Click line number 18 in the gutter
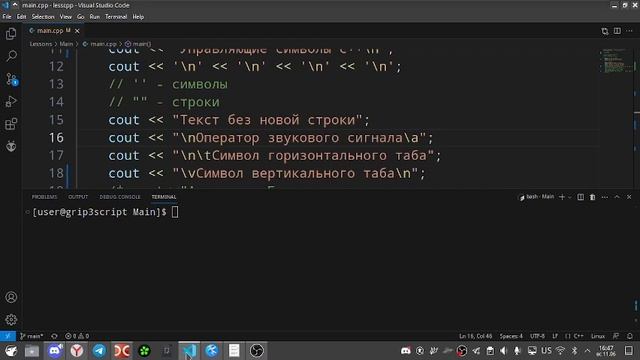 [x=56, y=173]
